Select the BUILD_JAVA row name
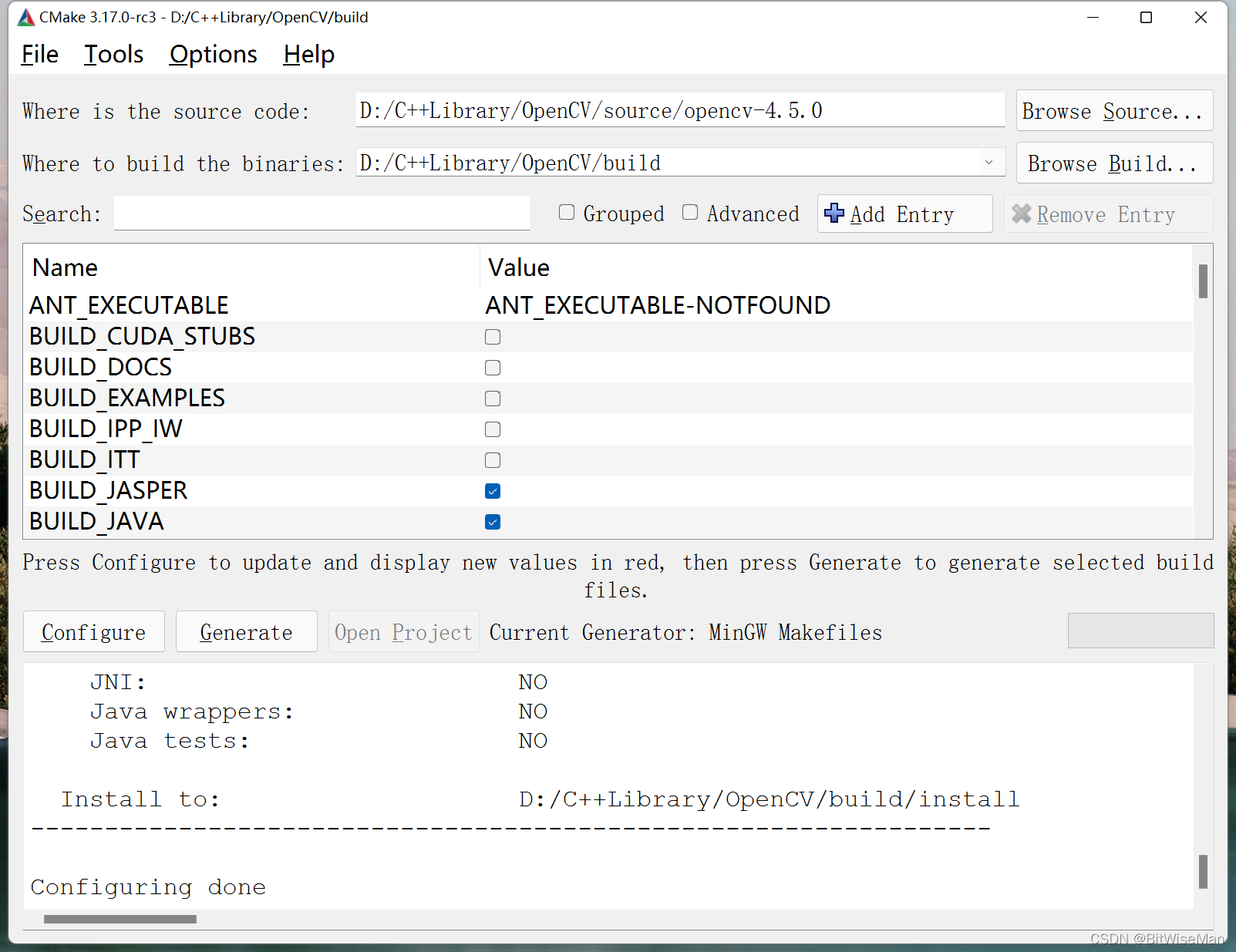 coord(96,521)
